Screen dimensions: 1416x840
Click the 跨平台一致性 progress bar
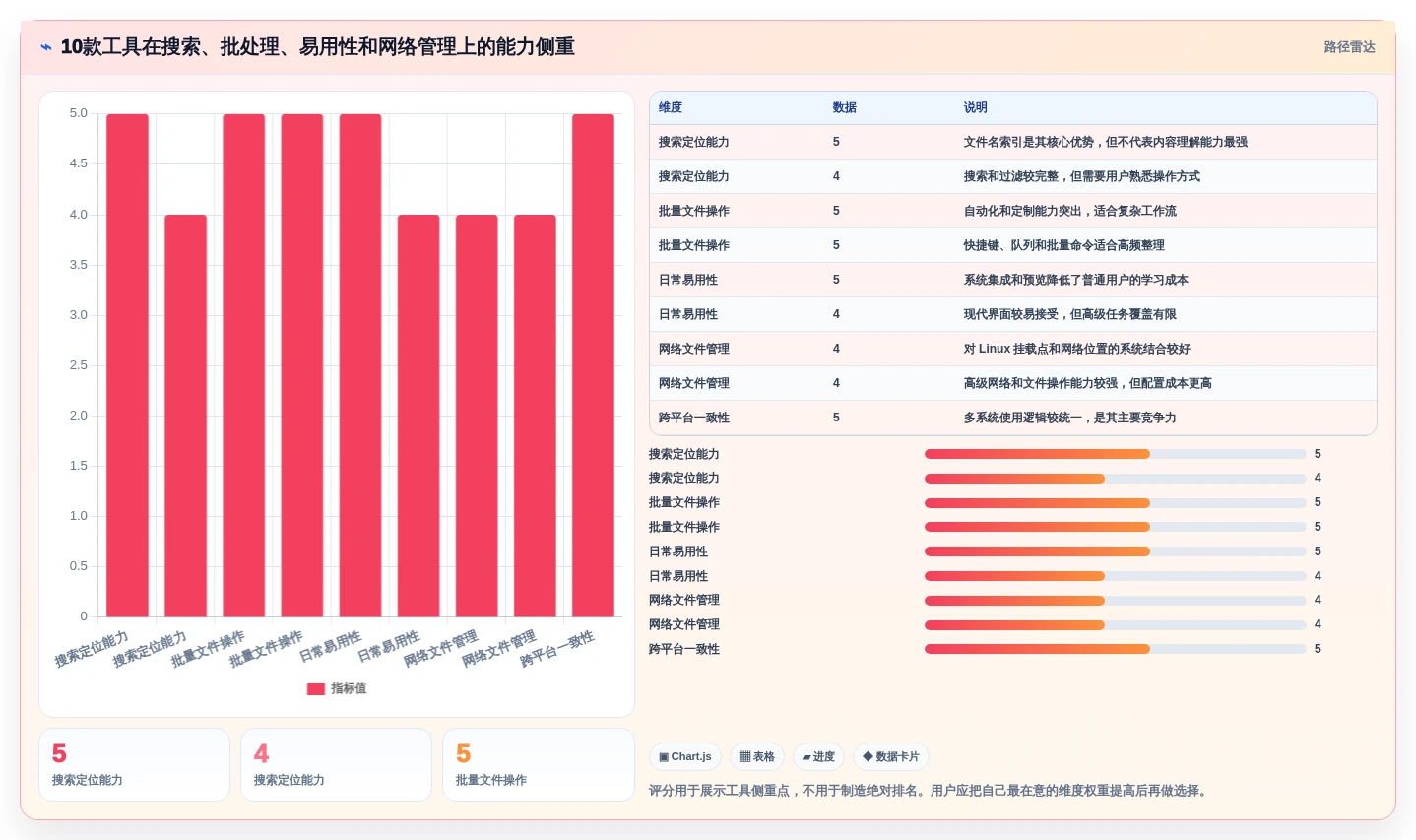(x=1115, y=649)
